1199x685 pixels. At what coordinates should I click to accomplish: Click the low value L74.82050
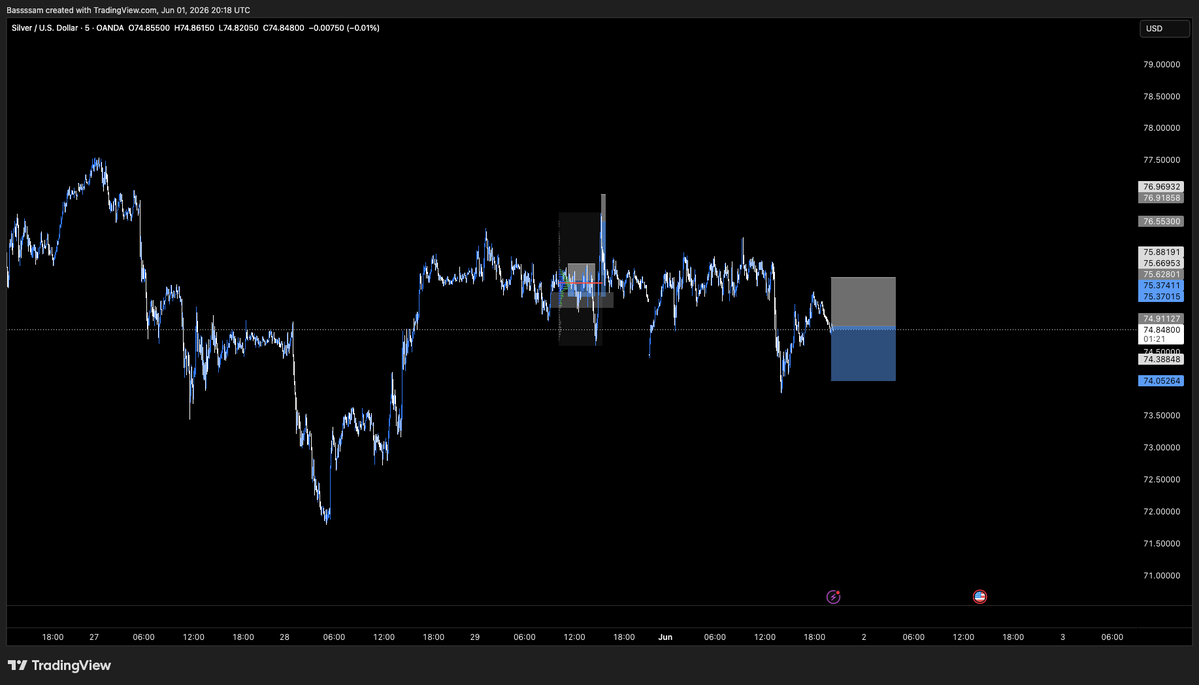(239, 28)
